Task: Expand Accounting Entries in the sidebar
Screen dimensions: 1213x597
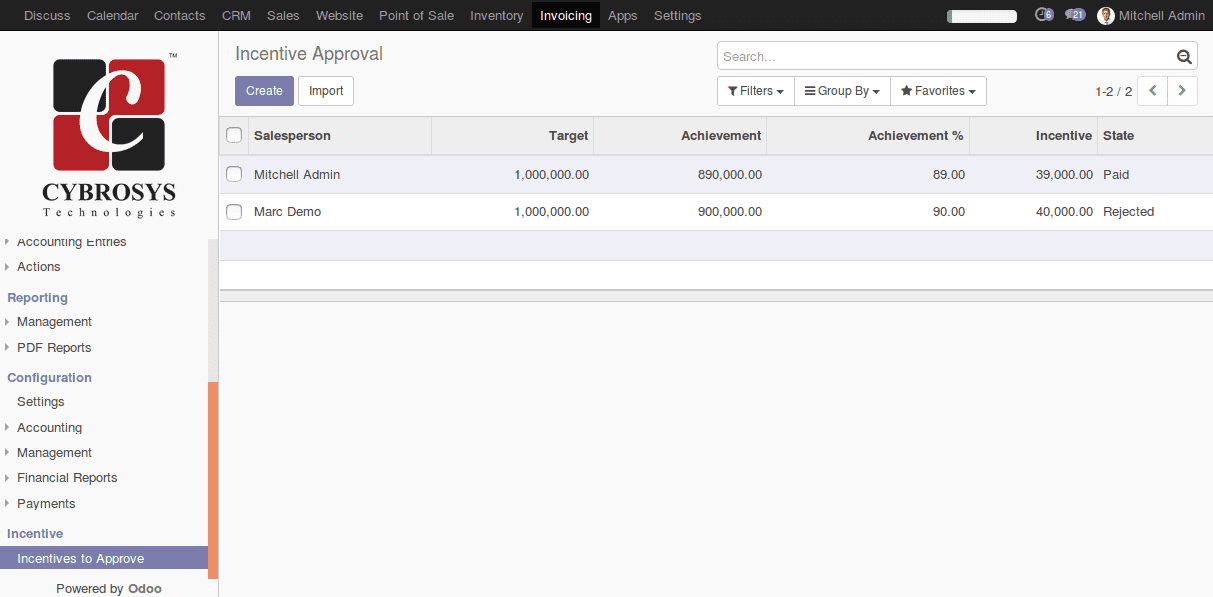Action: (x=72, y=242)
